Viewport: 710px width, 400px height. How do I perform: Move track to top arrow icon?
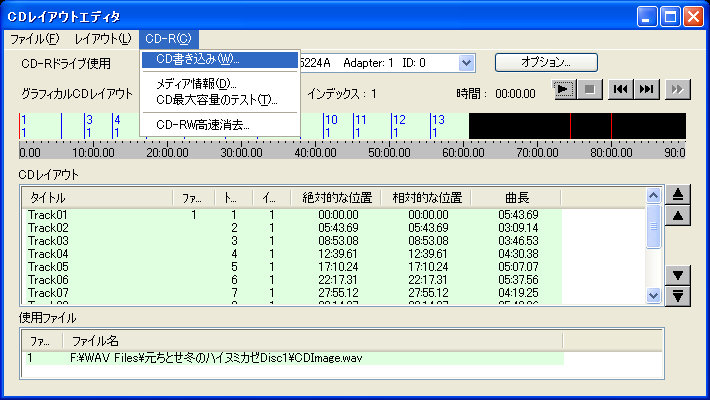(x=678, y=195)
